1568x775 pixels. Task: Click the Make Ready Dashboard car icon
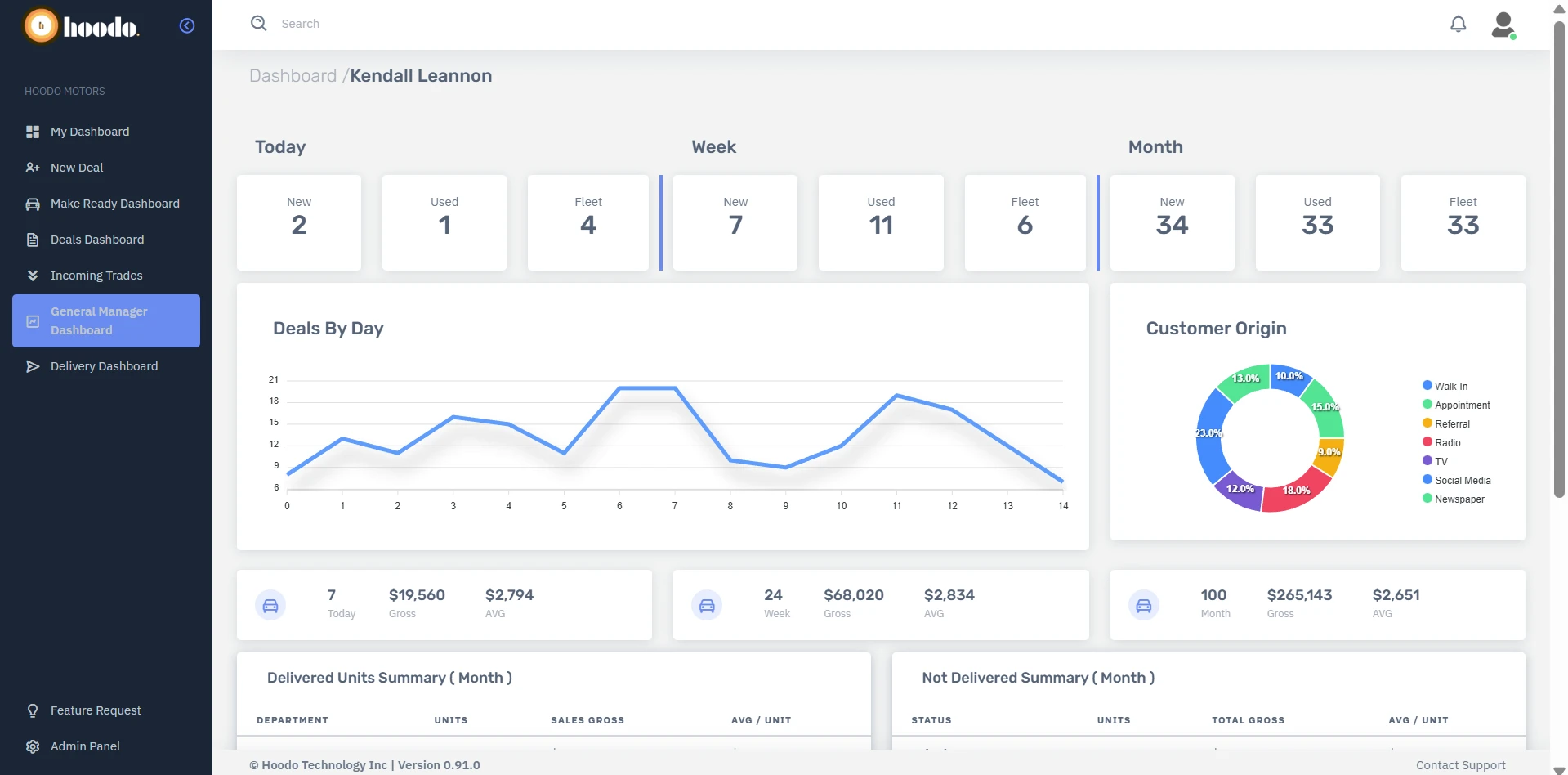coord(33,203)
